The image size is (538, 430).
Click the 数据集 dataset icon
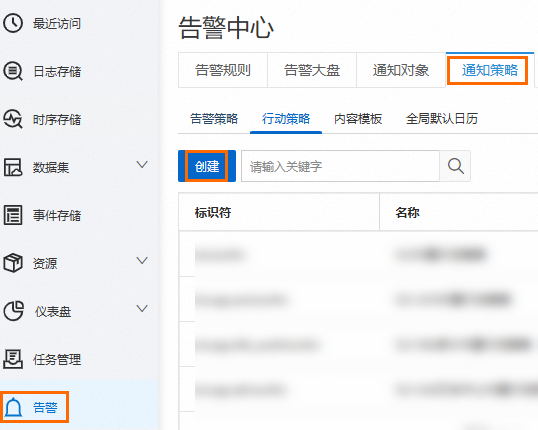(x=13, y=167)
